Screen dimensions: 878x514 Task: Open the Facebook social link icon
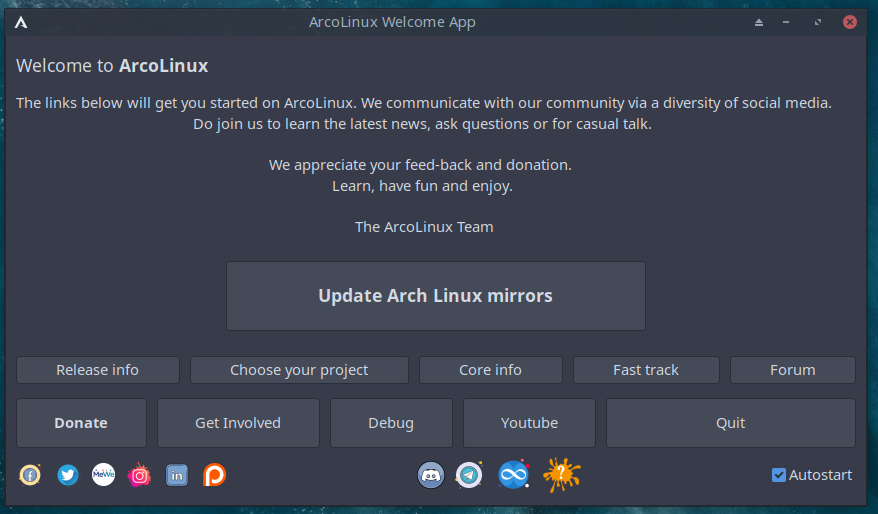click(x=30, y=475)
